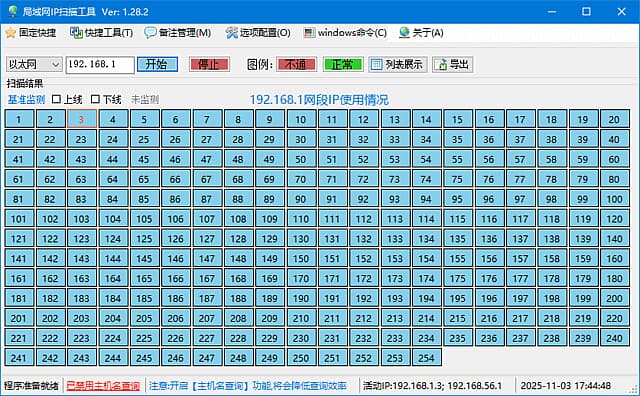Screen dimensions: 640x396
Task: Click the 扫描结果 section label
Action: pyautogui.click(x=24, y=84)
